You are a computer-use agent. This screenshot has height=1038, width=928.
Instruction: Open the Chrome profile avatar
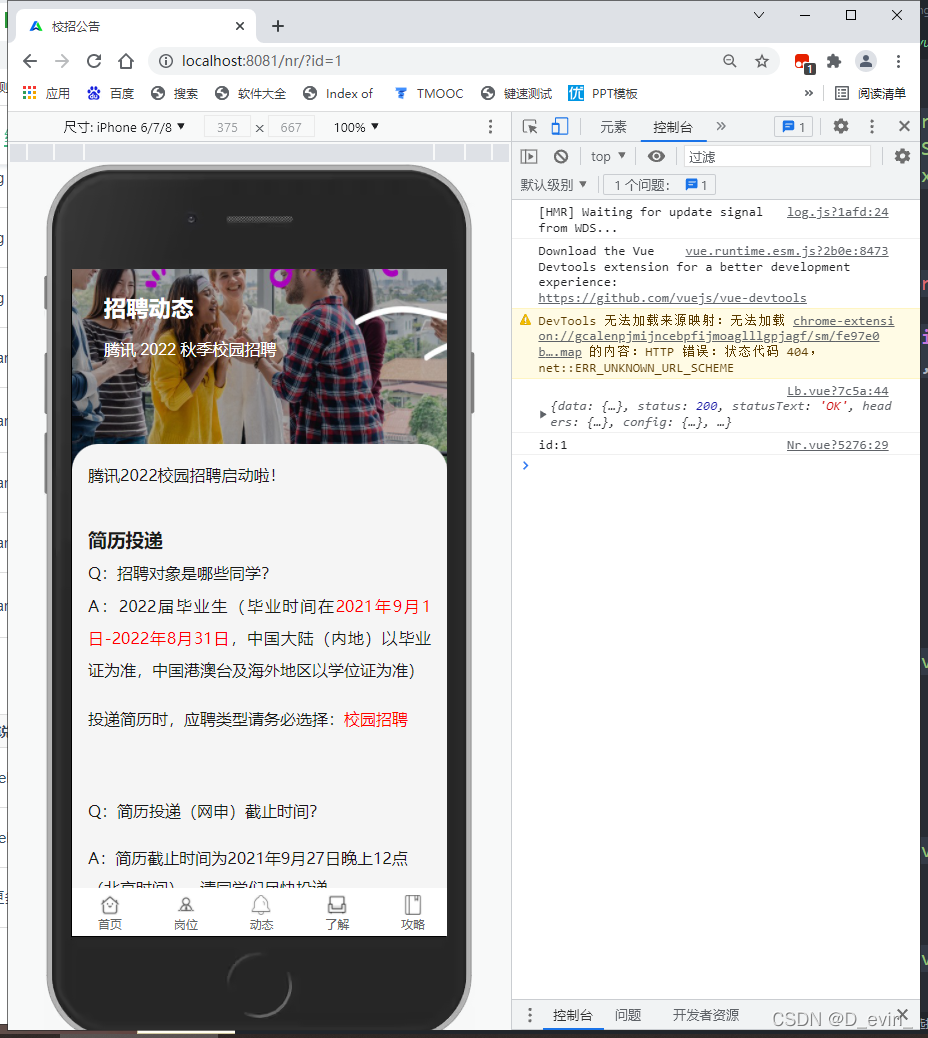pos(866,62)
